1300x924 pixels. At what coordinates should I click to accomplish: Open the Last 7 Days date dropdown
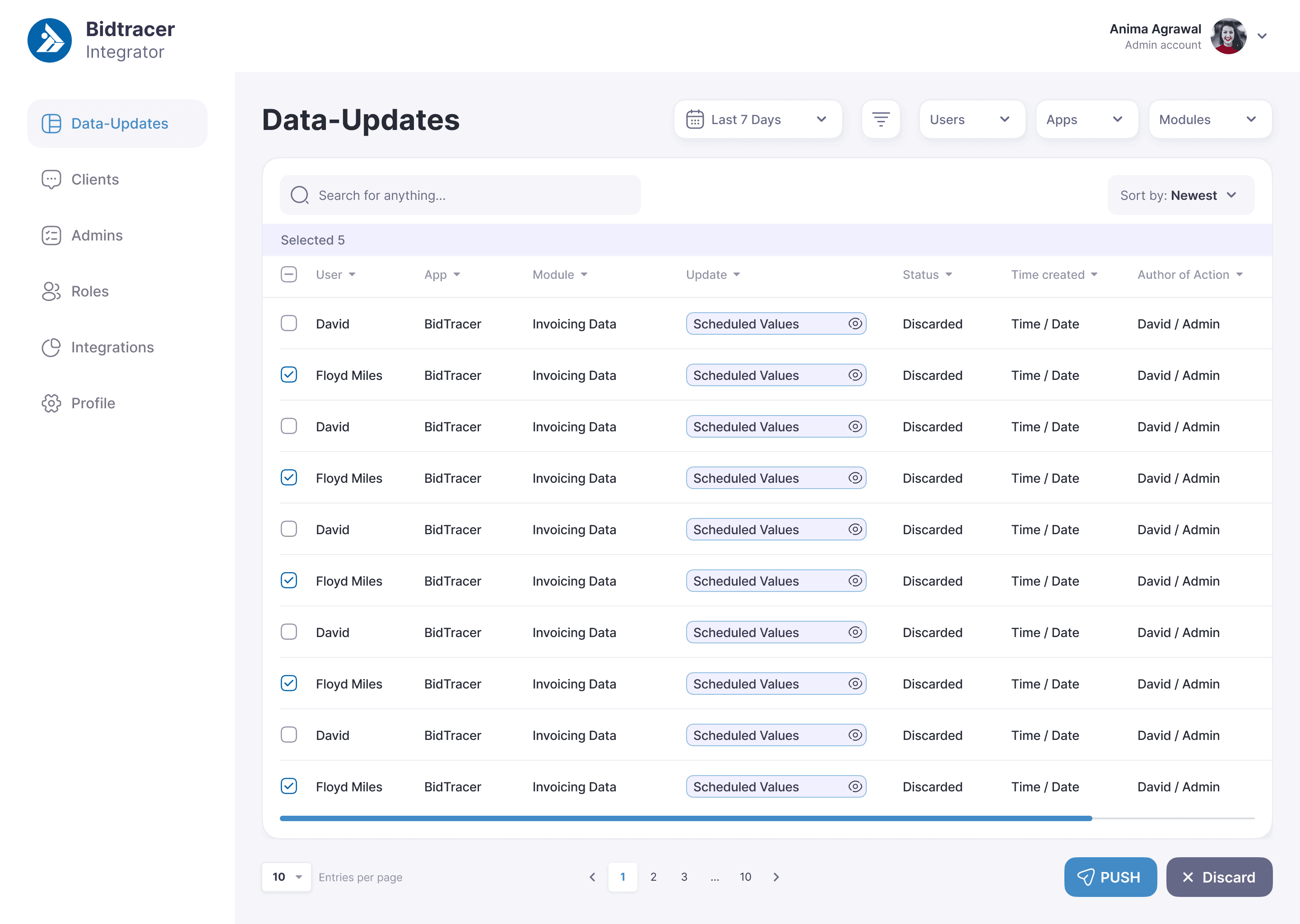tap(758, 120)
